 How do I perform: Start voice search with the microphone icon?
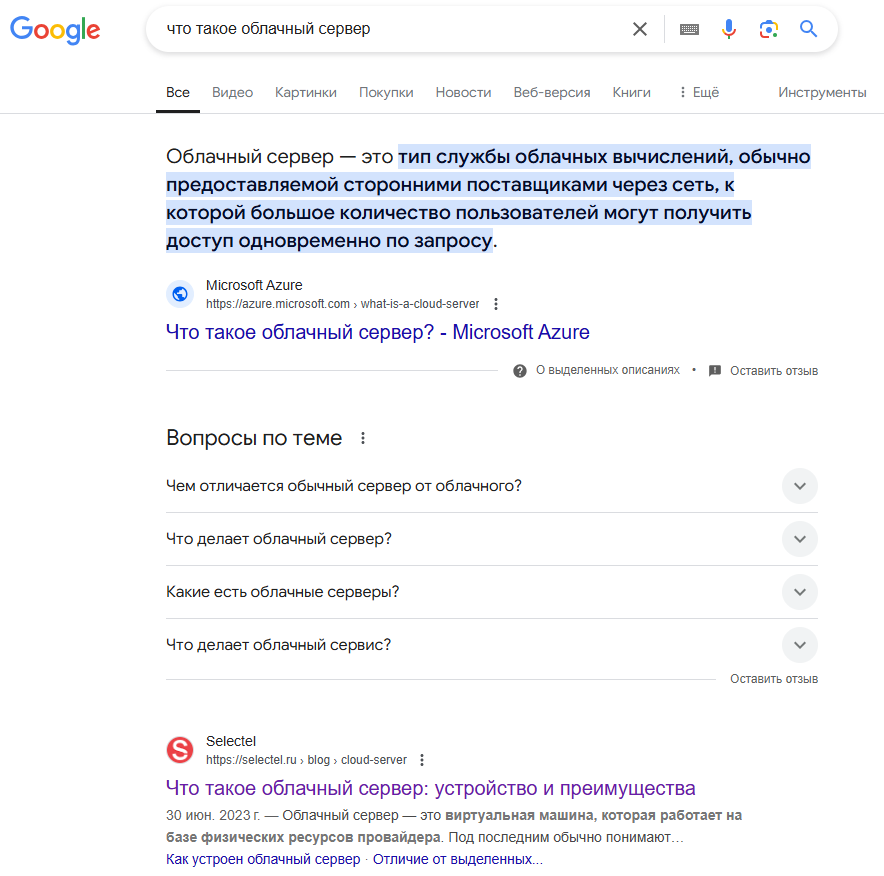[728, 29]
